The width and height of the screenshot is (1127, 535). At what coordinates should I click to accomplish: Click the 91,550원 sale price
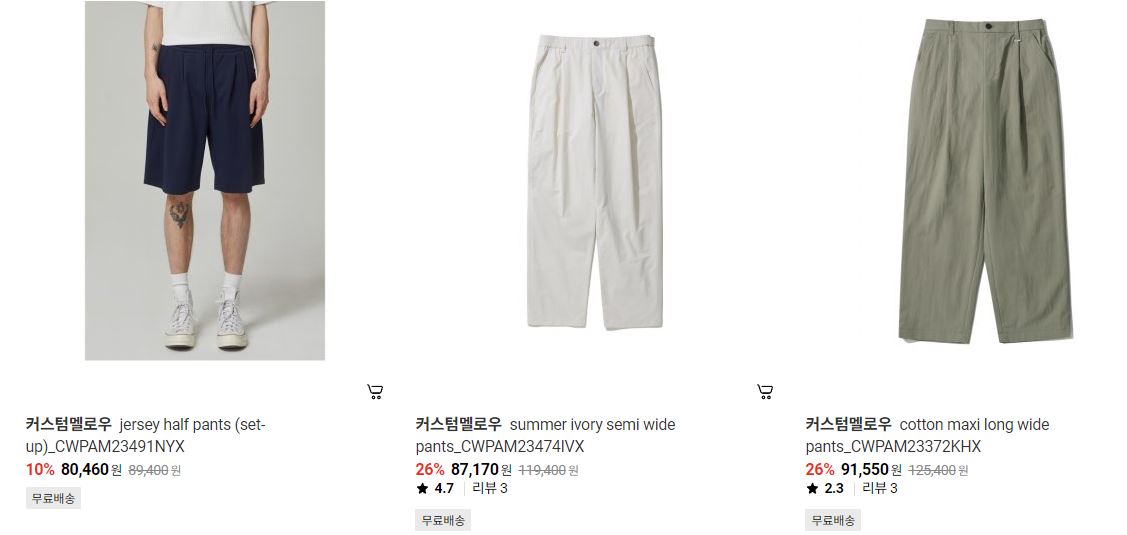tap(872, 470)
